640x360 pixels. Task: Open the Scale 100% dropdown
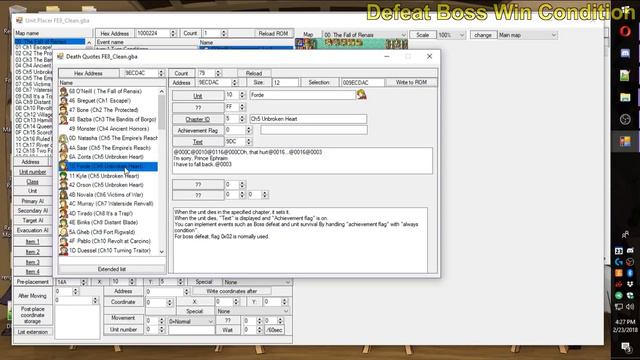[451, 35]
